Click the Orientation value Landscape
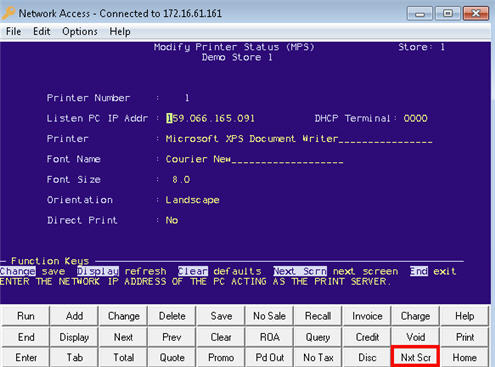495x367 pixels. [x=192, y=200]
